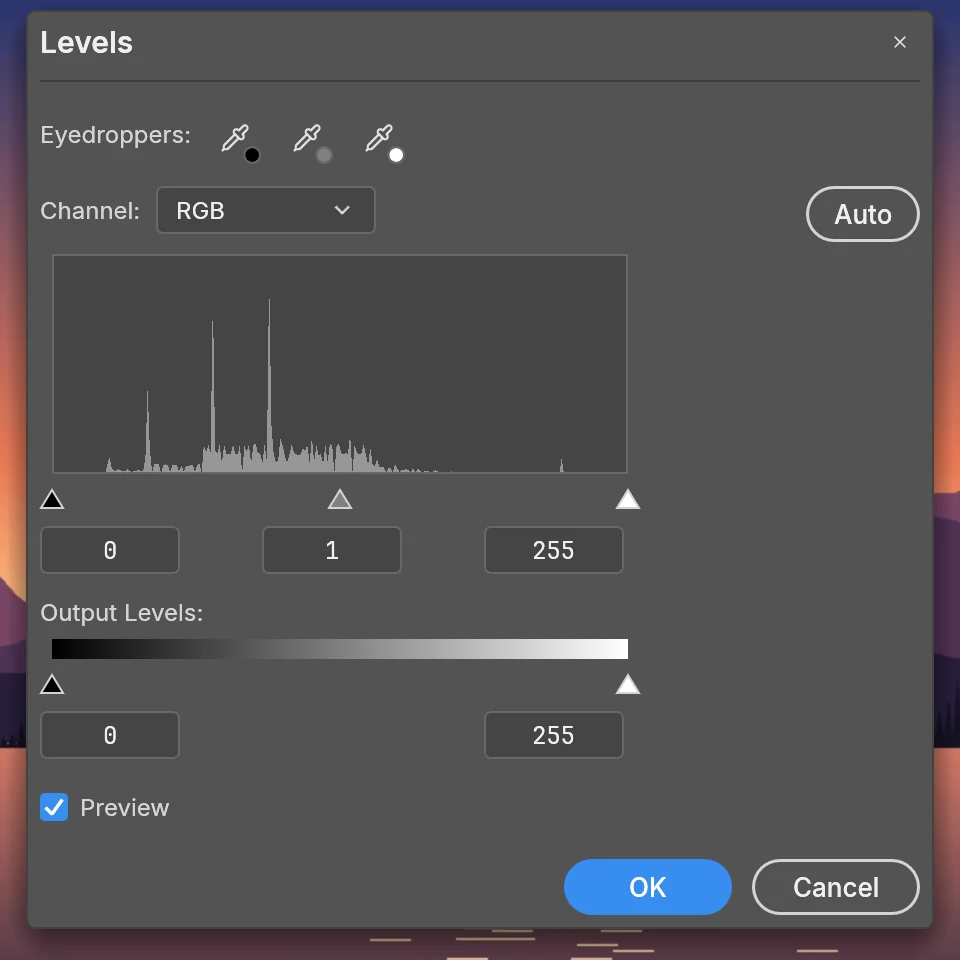Viewport: 960px width, 960px height.
Task: Click the Output Levels label
Action: point(122,612)
